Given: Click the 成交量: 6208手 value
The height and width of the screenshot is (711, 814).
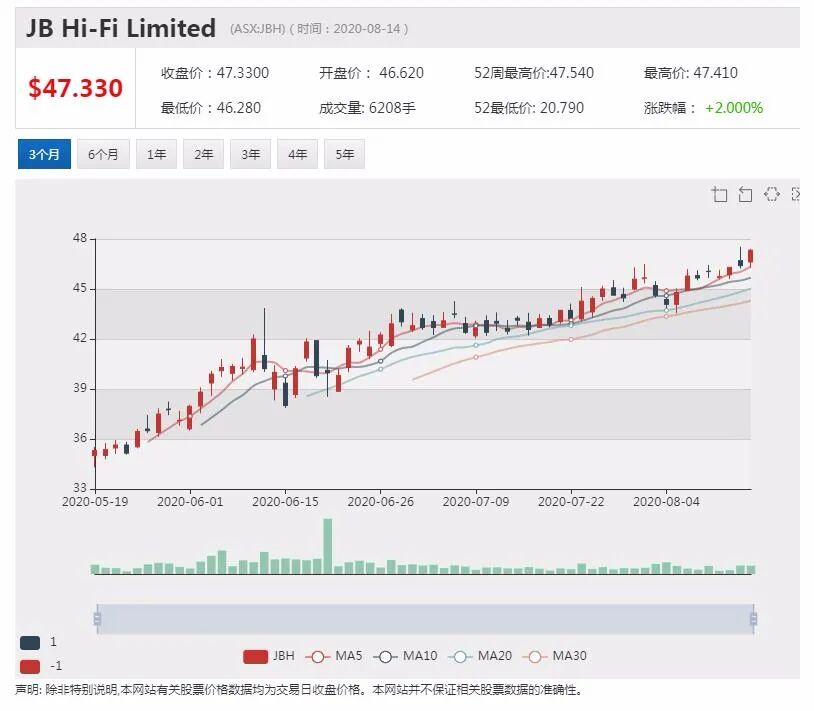Looking at the screenshot, I should point(367,108).
